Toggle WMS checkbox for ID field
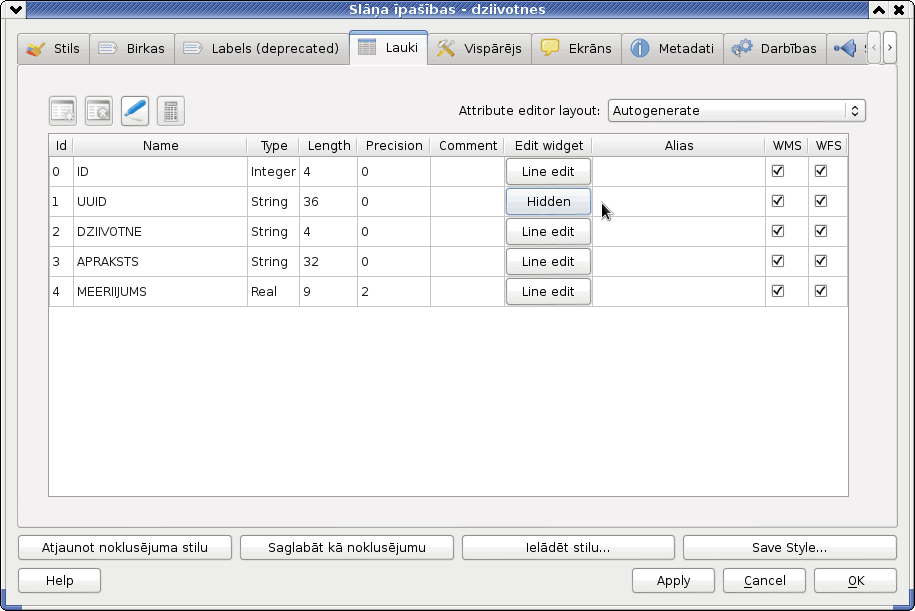Viewport: 915px width, 611px height. click(778, 171)
